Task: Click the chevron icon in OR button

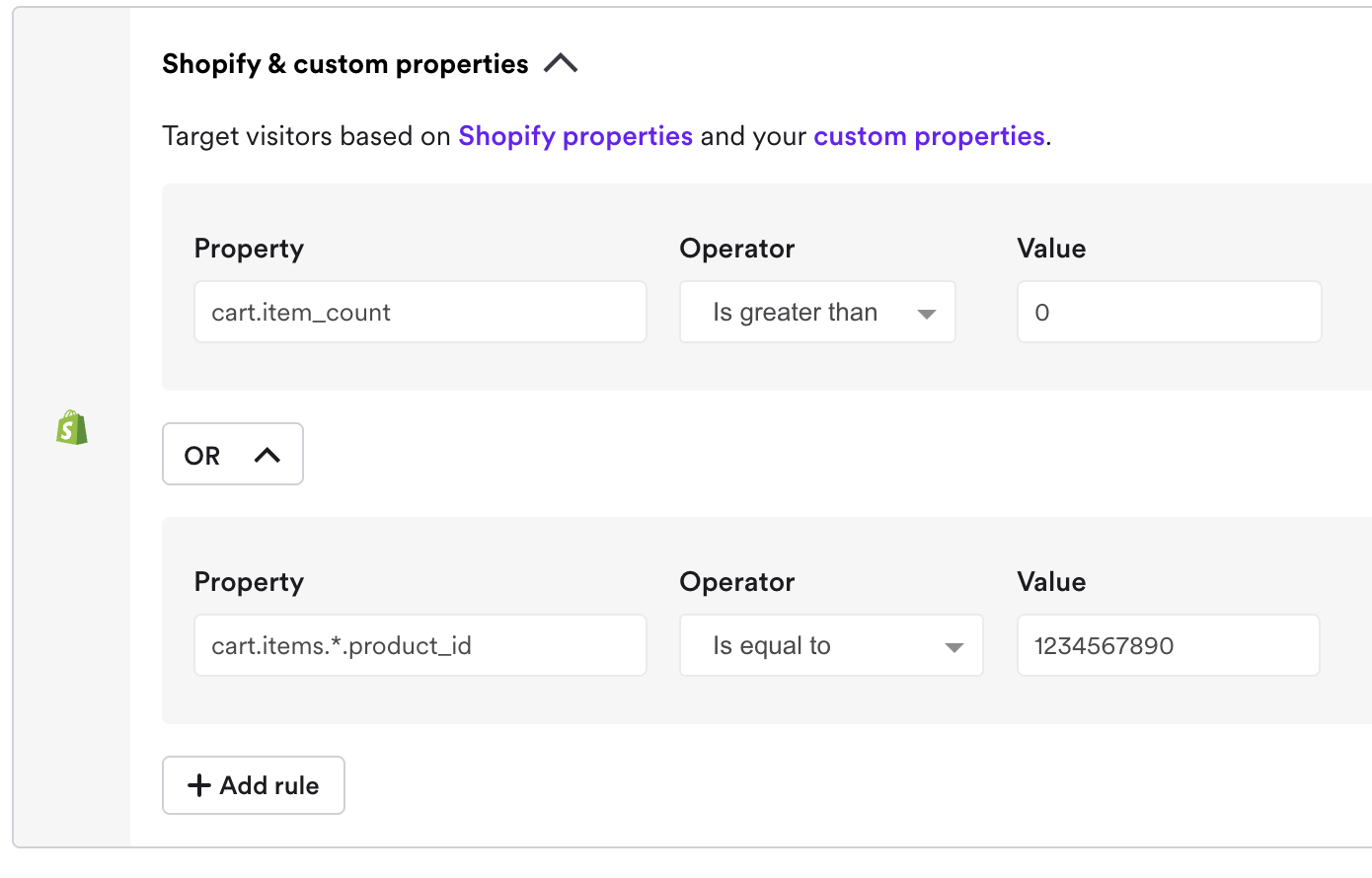Action: click(267, 455)
